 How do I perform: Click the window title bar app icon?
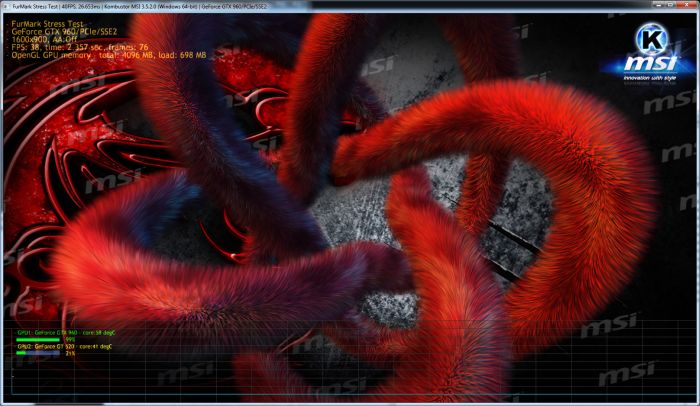pos(6,6)
